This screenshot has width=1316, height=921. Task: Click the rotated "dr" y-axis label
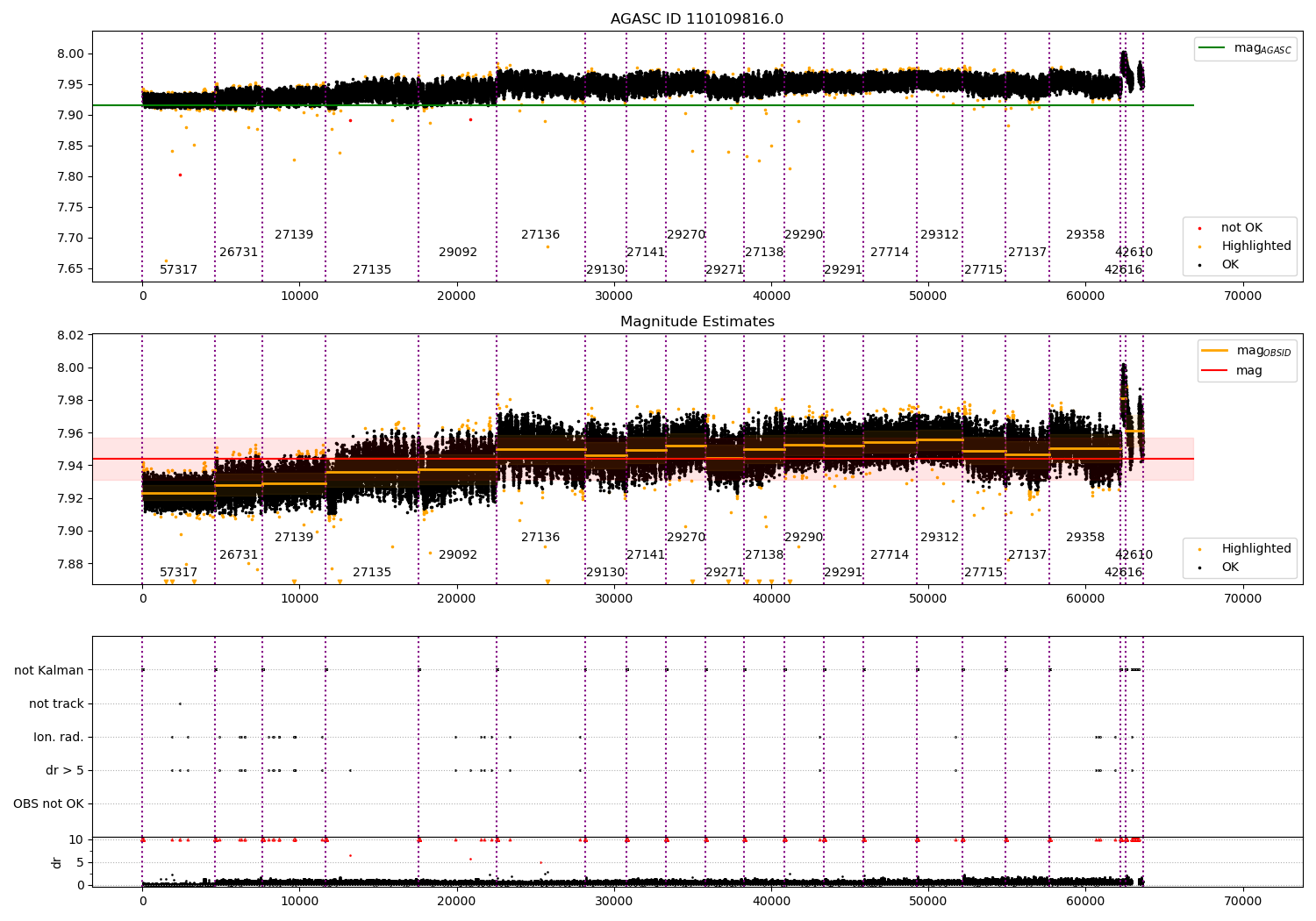57,862
